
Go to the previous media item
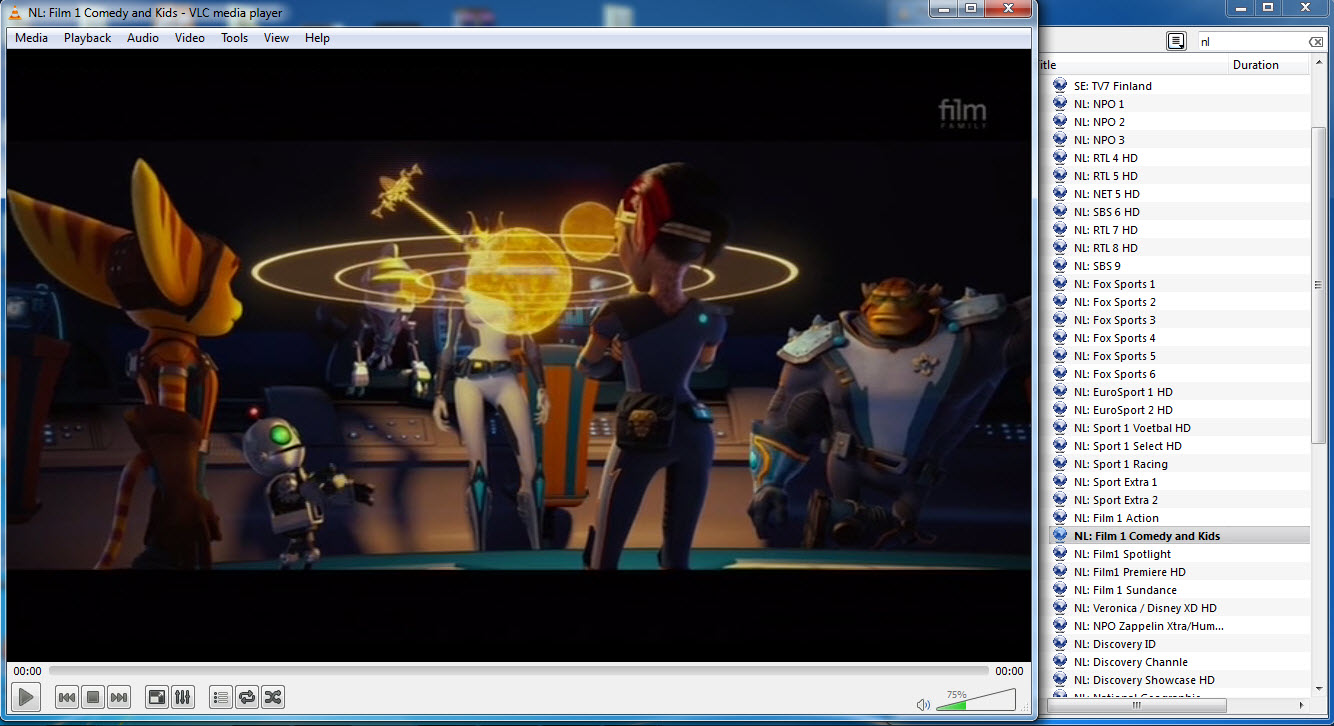tap(67, 697)
